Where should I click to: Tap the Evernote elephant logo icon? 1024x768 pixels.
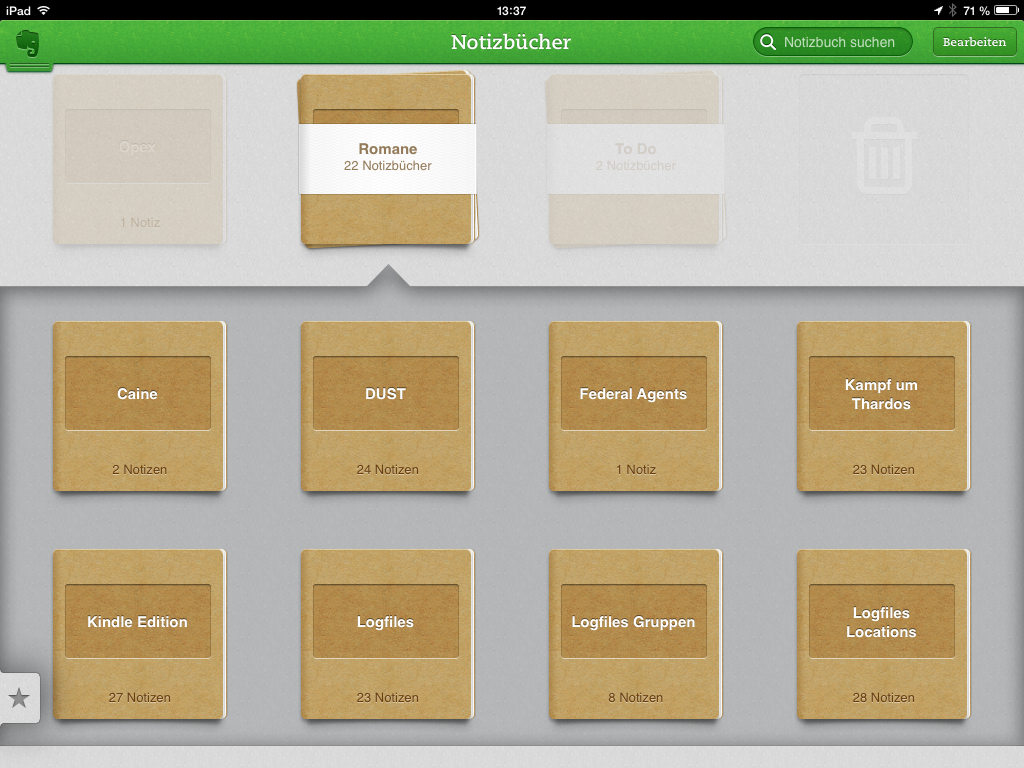pos(28,44)
